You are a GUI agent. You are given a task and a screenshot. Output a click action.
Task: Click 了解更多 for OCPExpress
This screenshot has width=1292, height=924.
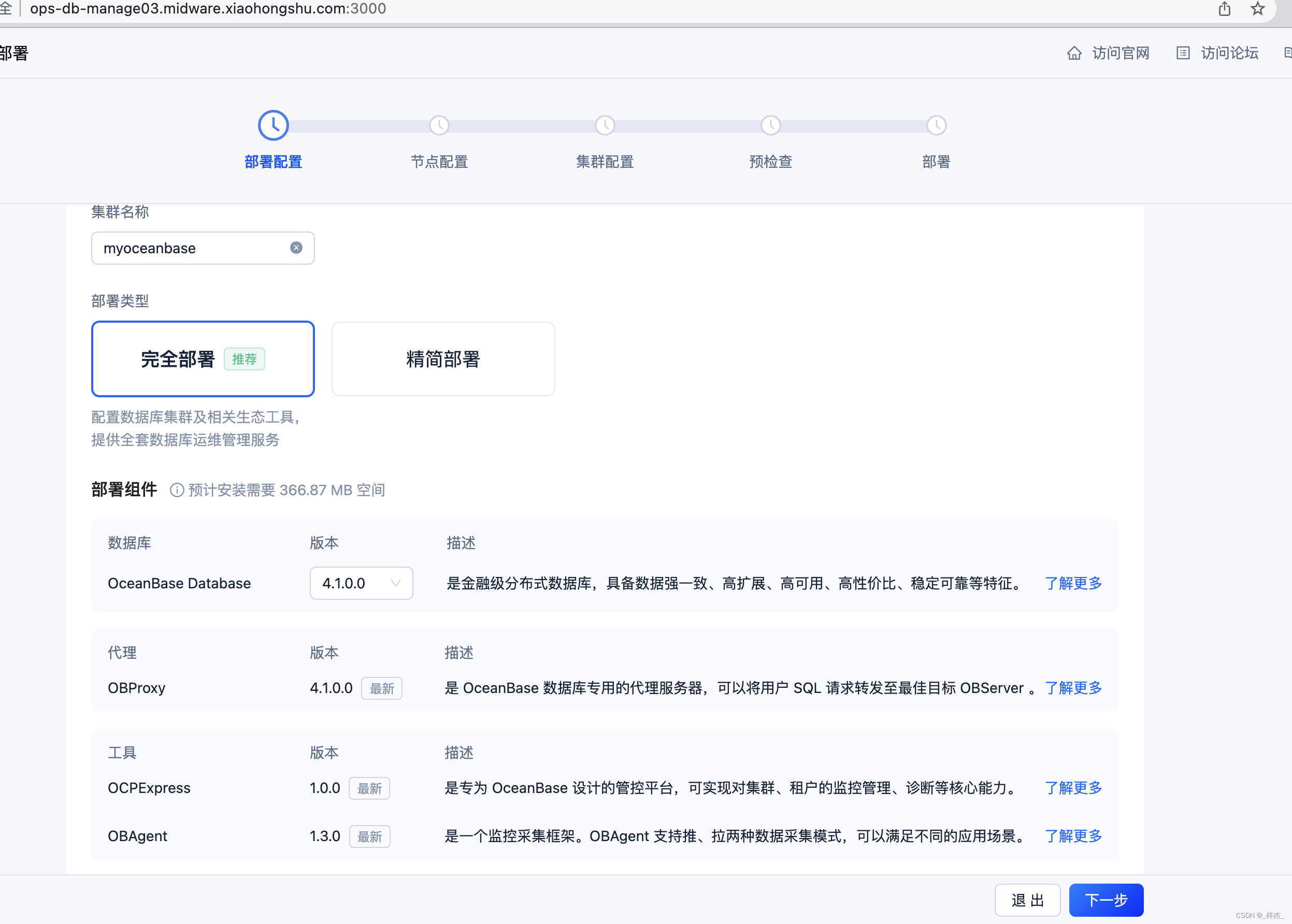[1073, 788]
